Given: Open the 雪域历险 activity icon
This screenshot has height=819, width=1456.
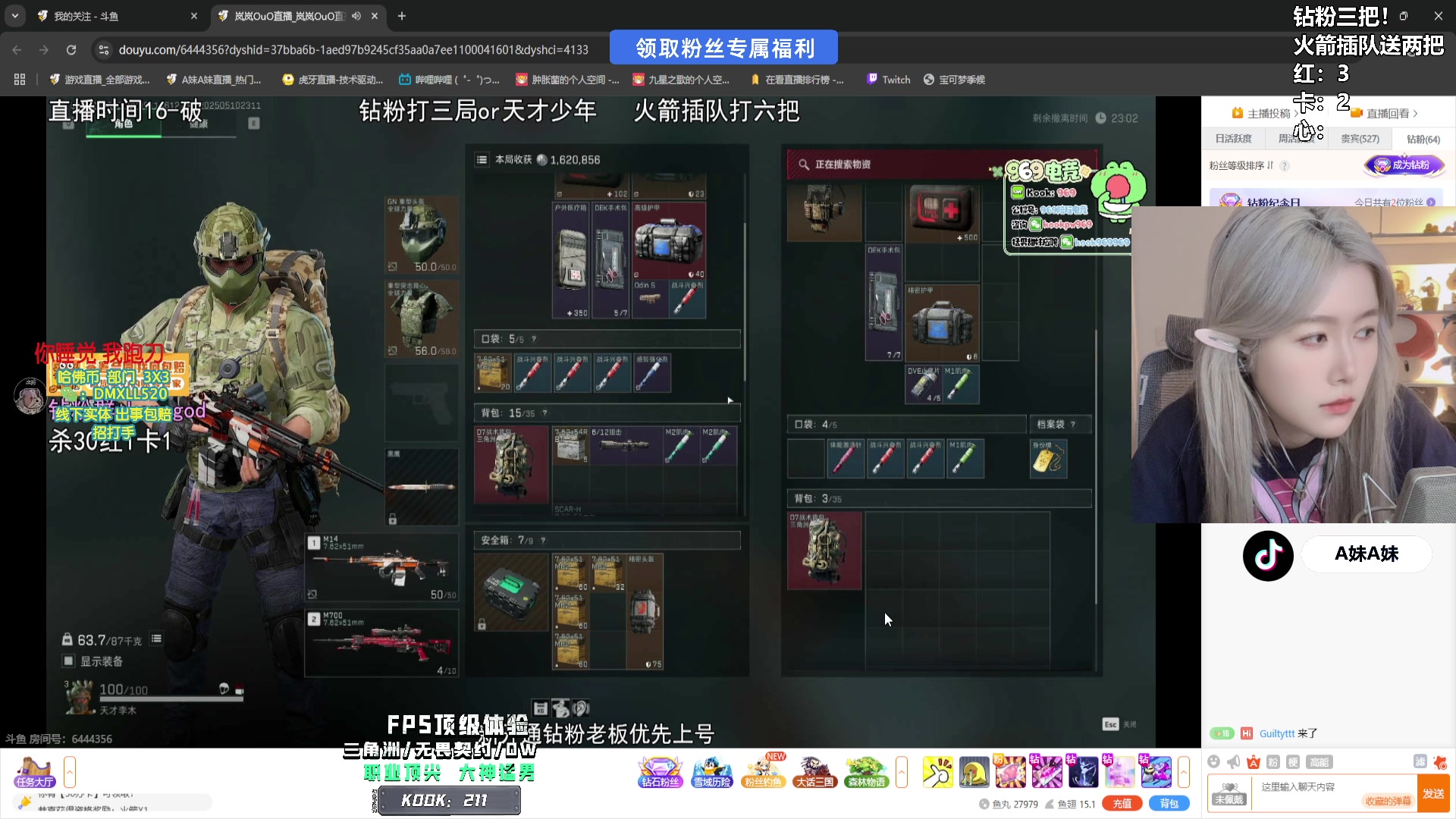Looking at the screenshot, I should (x=711, y=772).
